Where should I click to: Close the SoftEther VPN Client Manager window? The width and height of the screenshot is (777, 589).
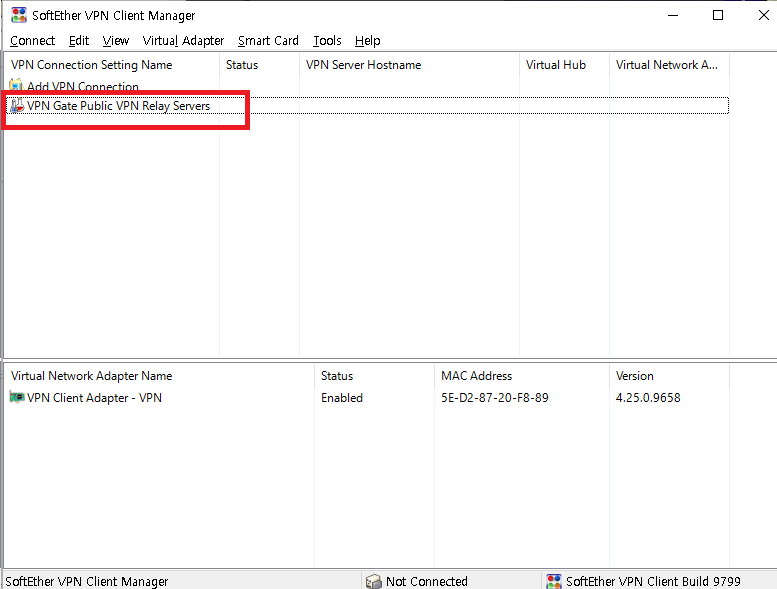(763, 15)
